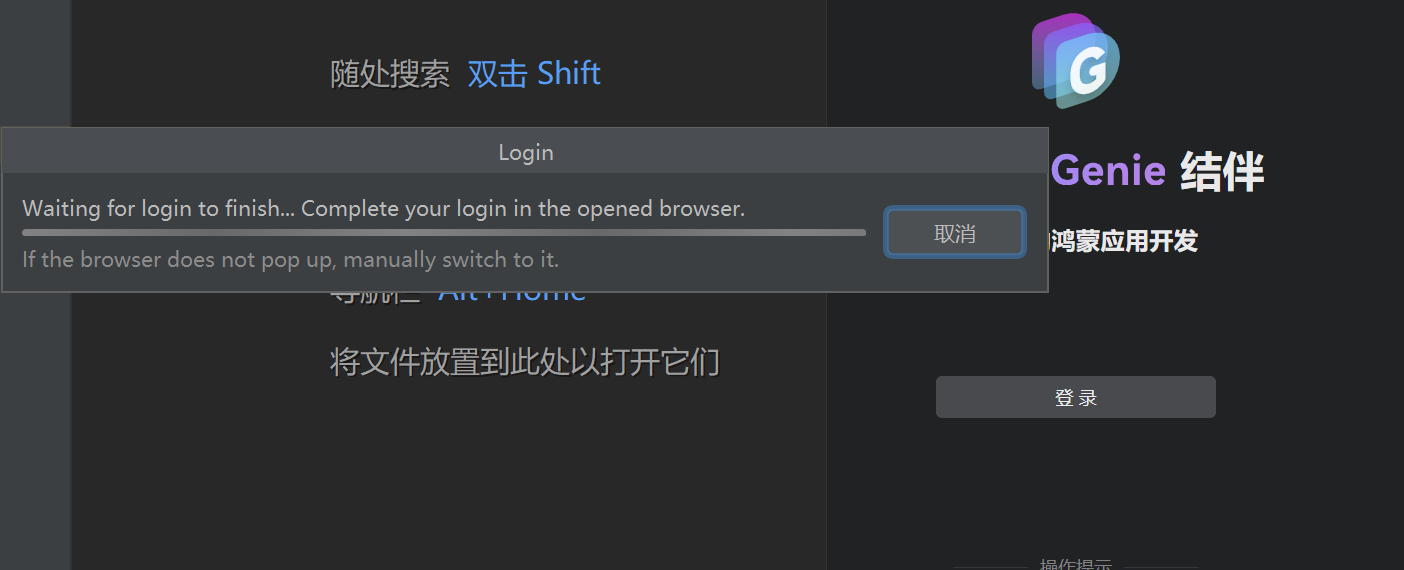This screenshot has height=570, width=1404.
Task: Click the Genie logo icon
Action: (1076, 60)
